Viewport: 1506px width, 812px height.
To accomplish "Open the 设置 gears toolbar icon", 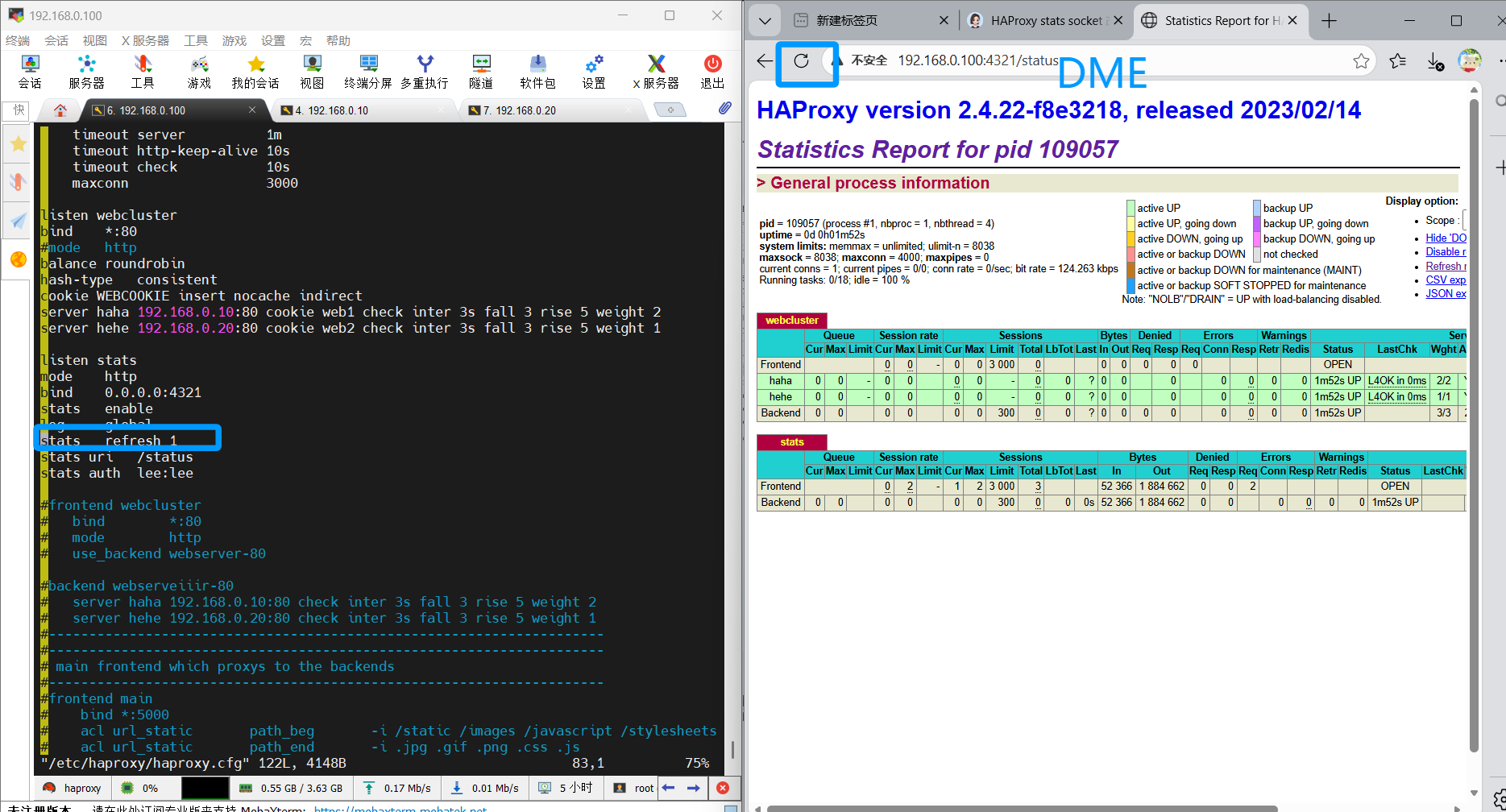I will pos(594,71).
